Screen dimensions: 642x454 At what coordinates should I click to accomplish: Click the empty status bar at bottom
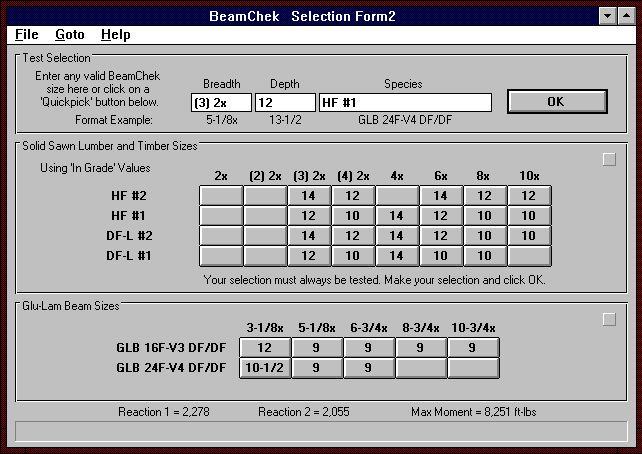click(x=321, y=431)
